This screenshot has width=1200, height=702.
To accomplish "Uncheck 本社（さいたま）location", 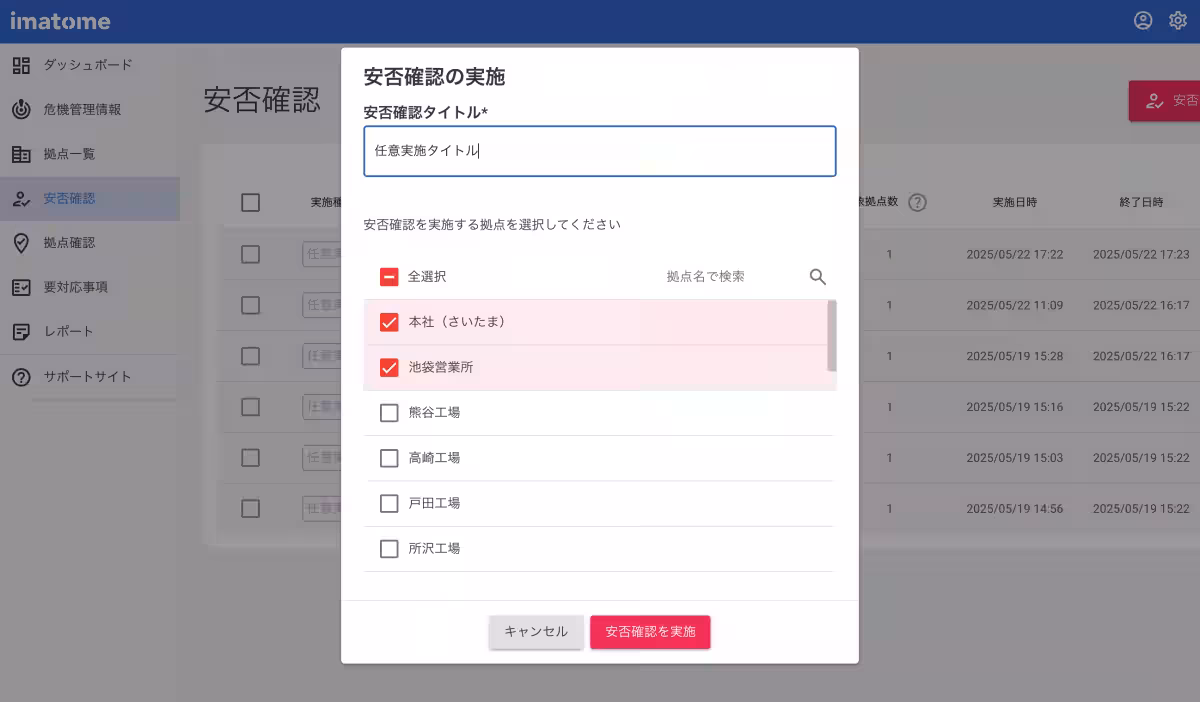I will (x=389, y=322).
